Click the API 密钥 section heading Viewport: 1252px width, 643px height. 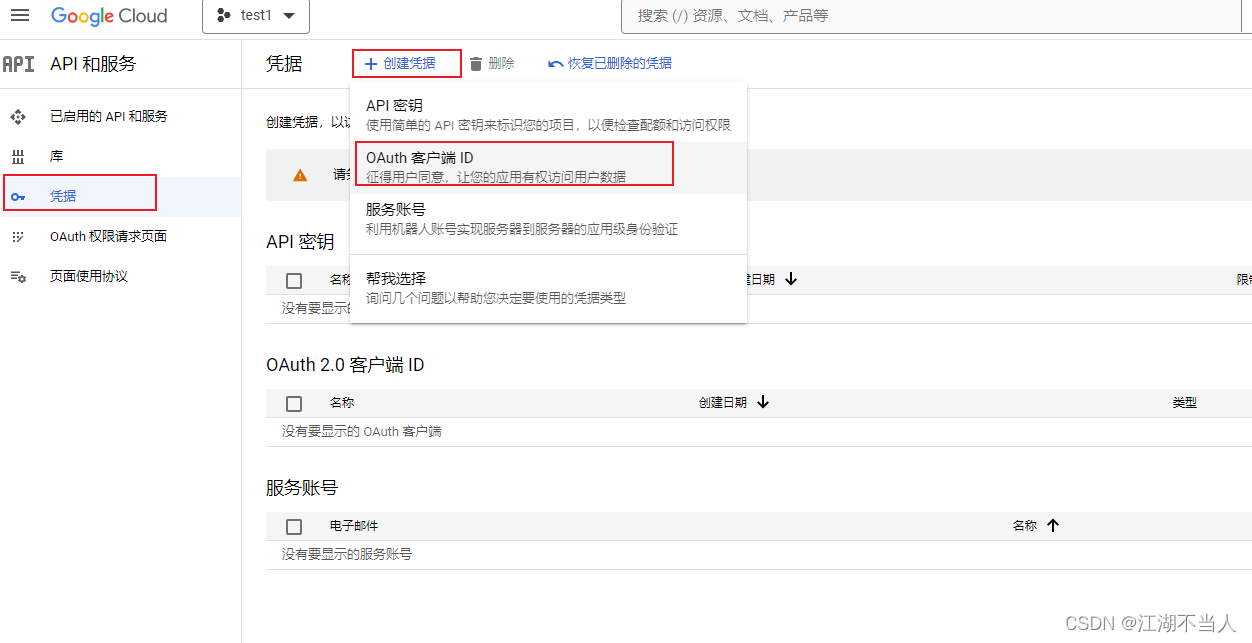point(300,242)
